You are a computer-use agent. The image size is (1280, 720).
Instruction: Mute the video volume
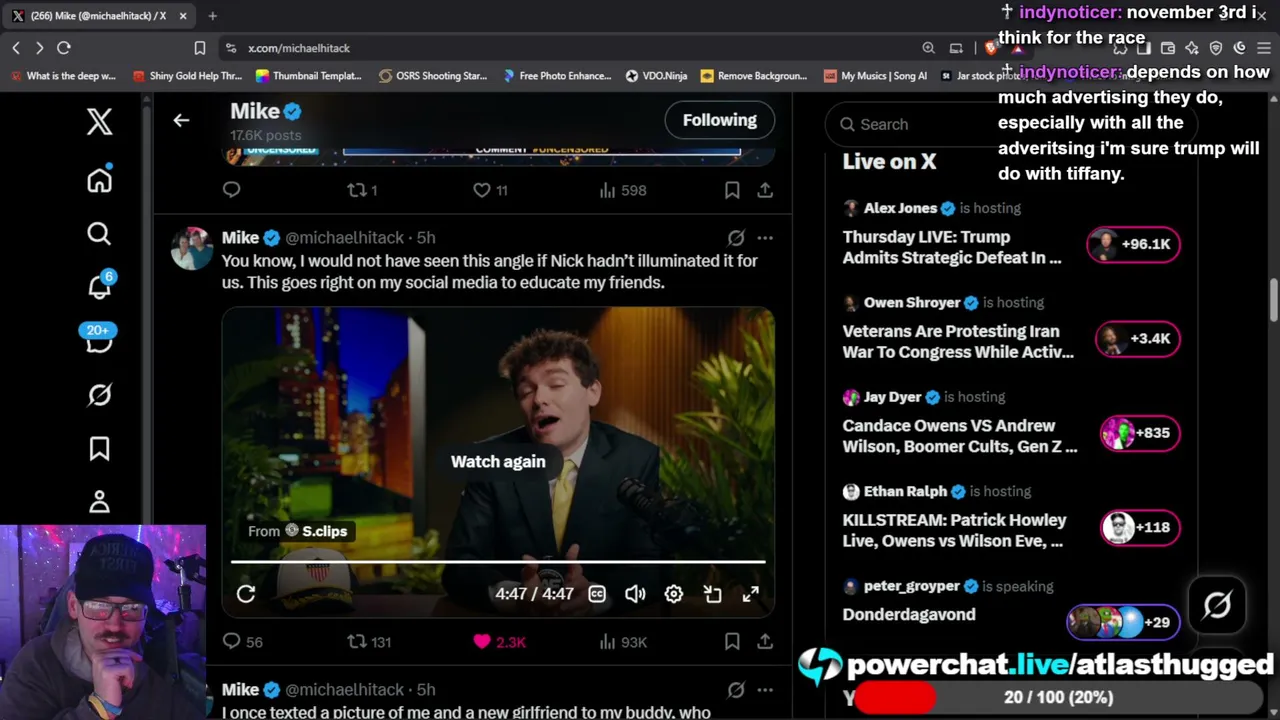(x=635, y=594)
